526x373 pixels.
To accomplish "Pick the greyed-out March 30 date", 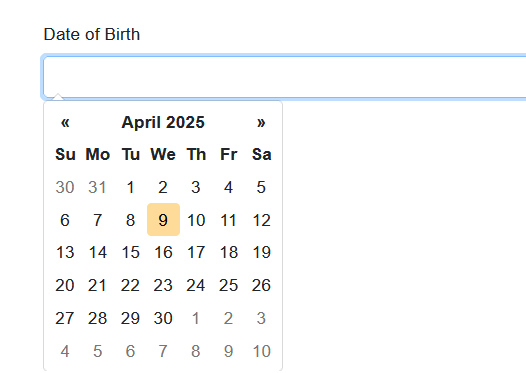I will coord(65,187).
